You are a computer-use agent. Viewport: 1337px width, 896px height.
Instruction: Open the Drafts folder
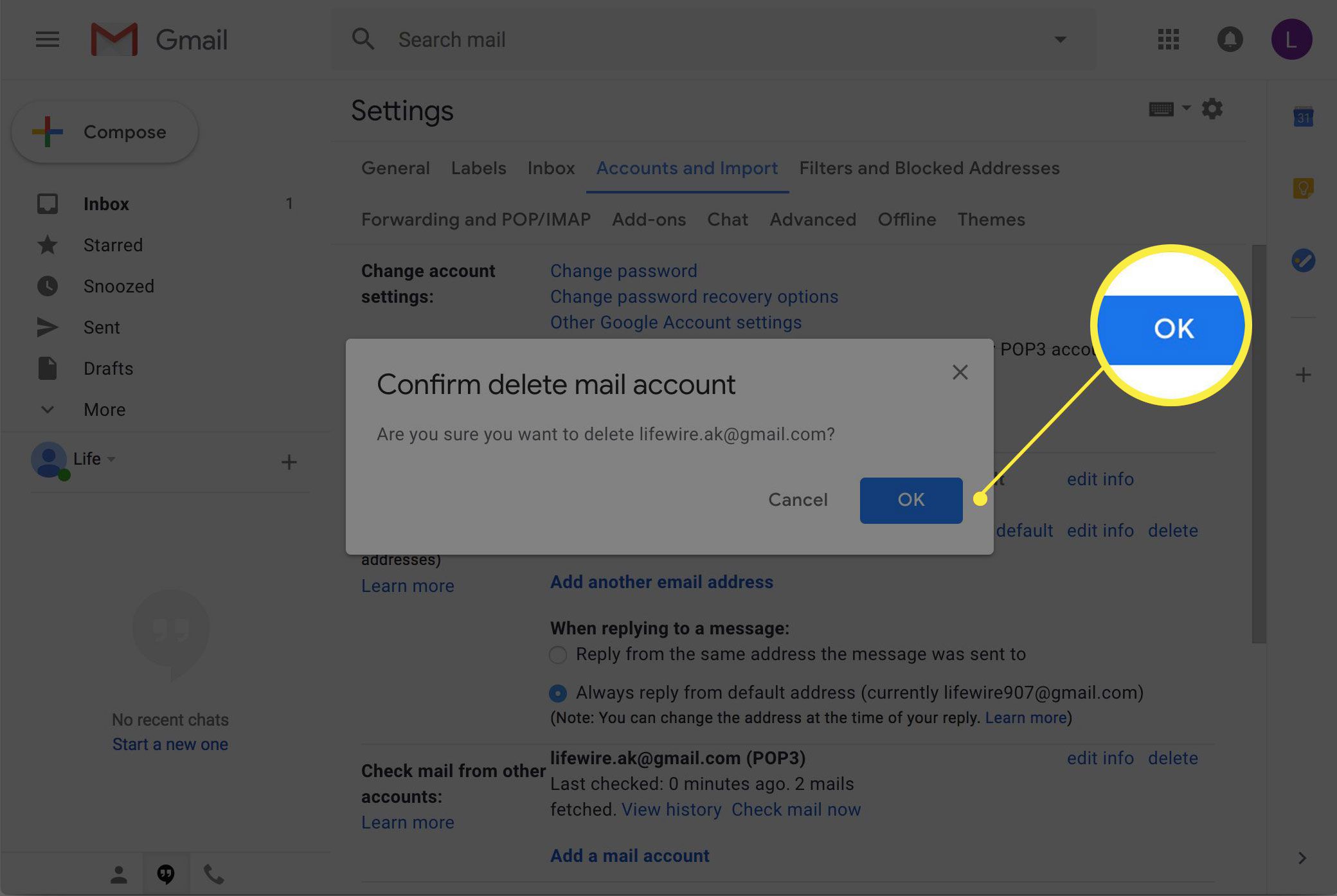click(108, 368)
